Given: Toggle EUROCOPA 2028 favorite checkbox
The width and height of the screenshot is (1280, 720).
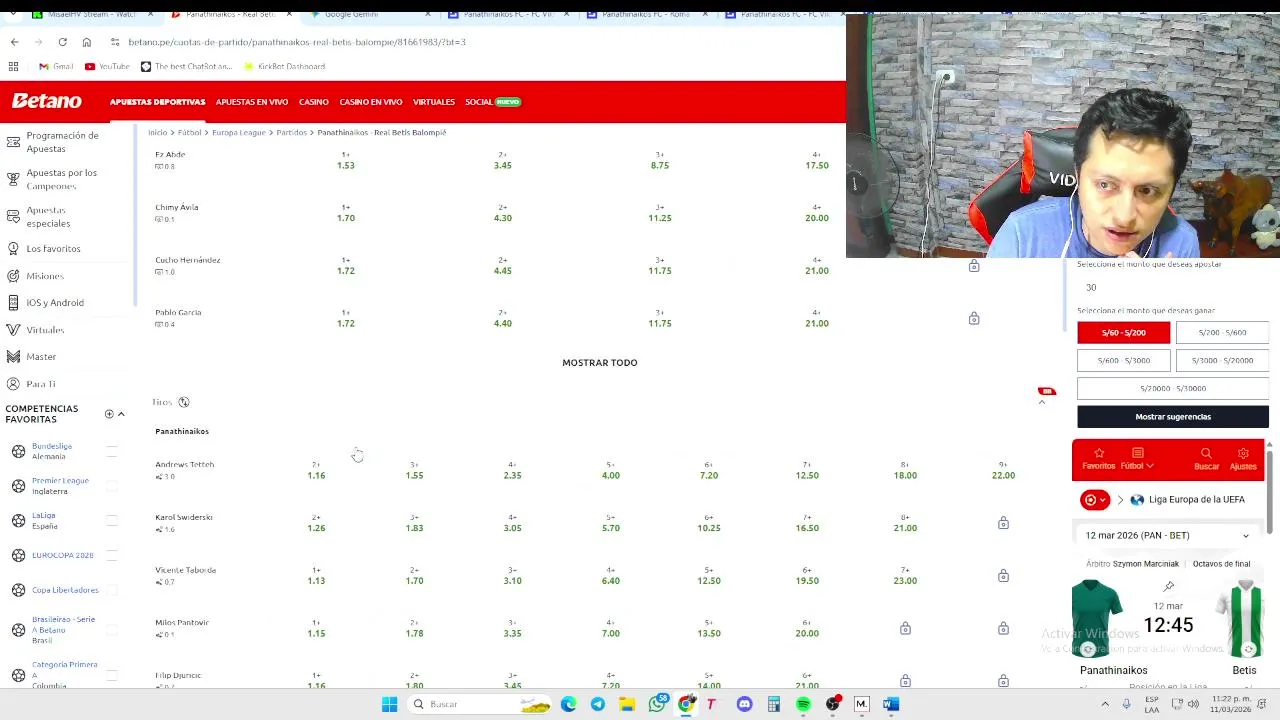Looking at the screenshot, I should (x=112, y=555).
